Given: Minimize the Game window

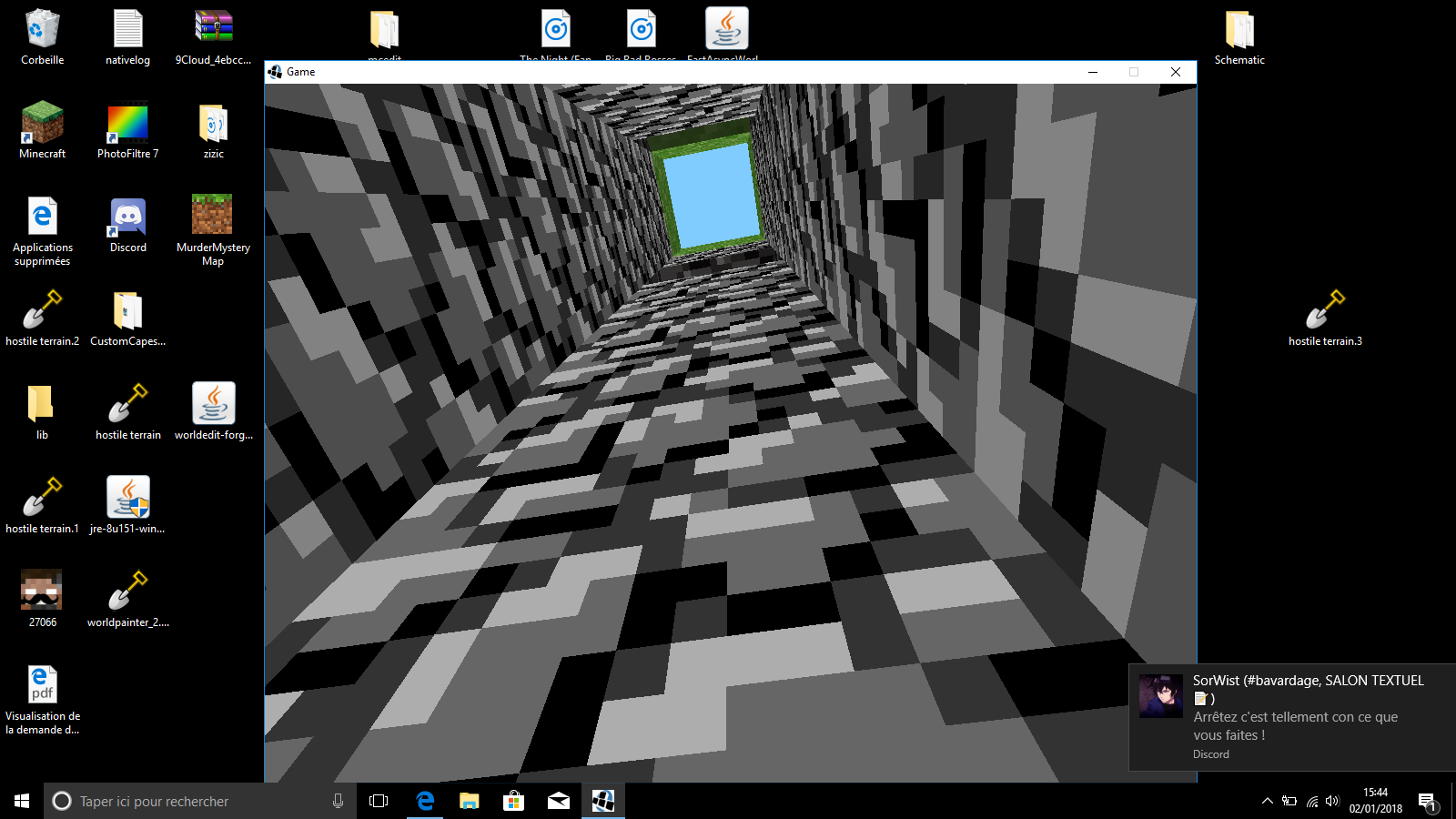Looking at the screenshot, I should point(1093,72).
